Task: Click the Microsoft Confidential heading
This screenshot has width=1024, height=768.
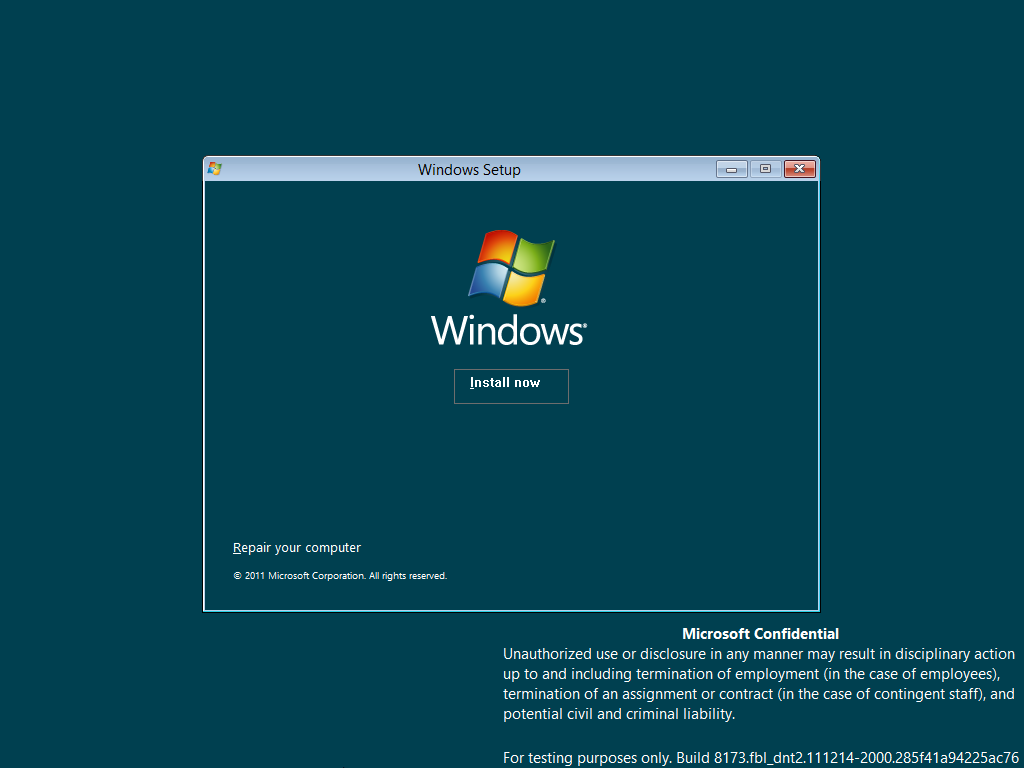Action: click(x=760, y=633)
